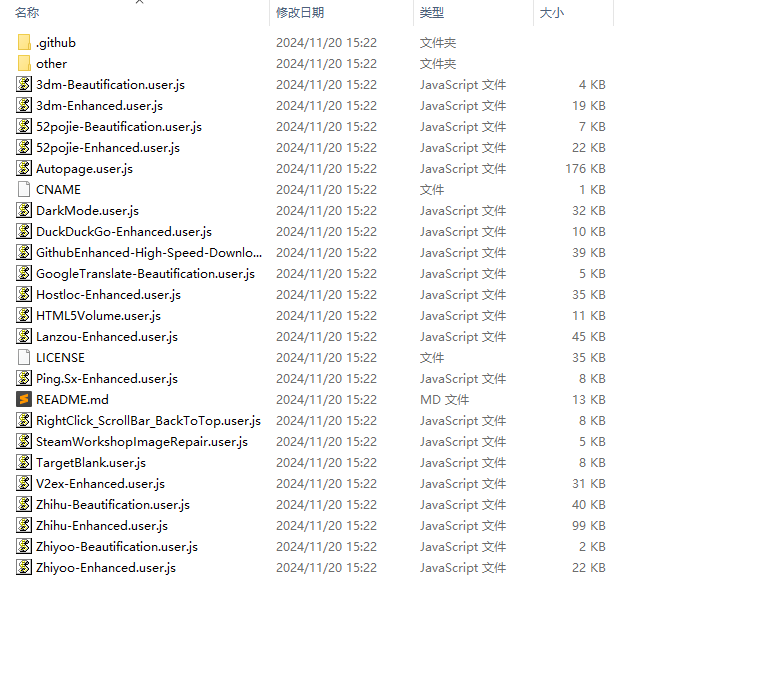This screenshot has width=761, height=695.
Task: Click the Autopage.user.js script icon
Action: point(24,169)
